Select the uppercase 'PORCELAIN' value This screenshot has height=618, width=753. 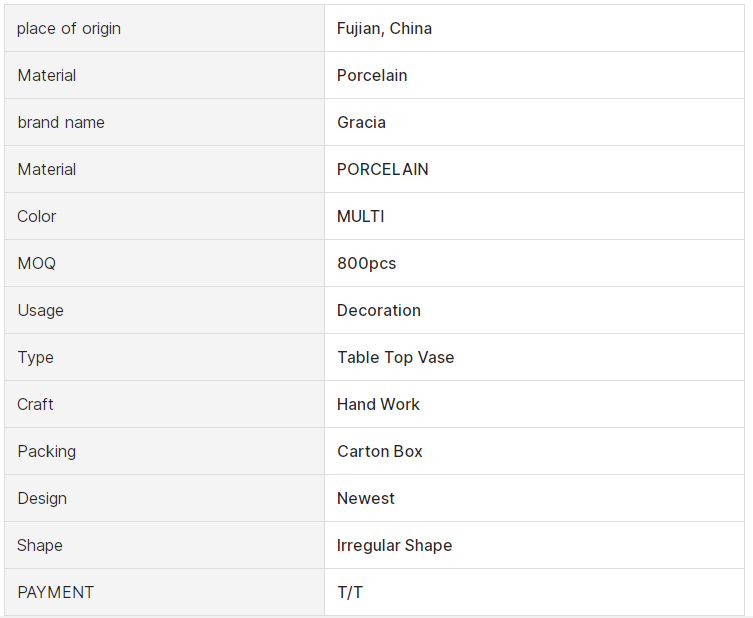(382, 170)
